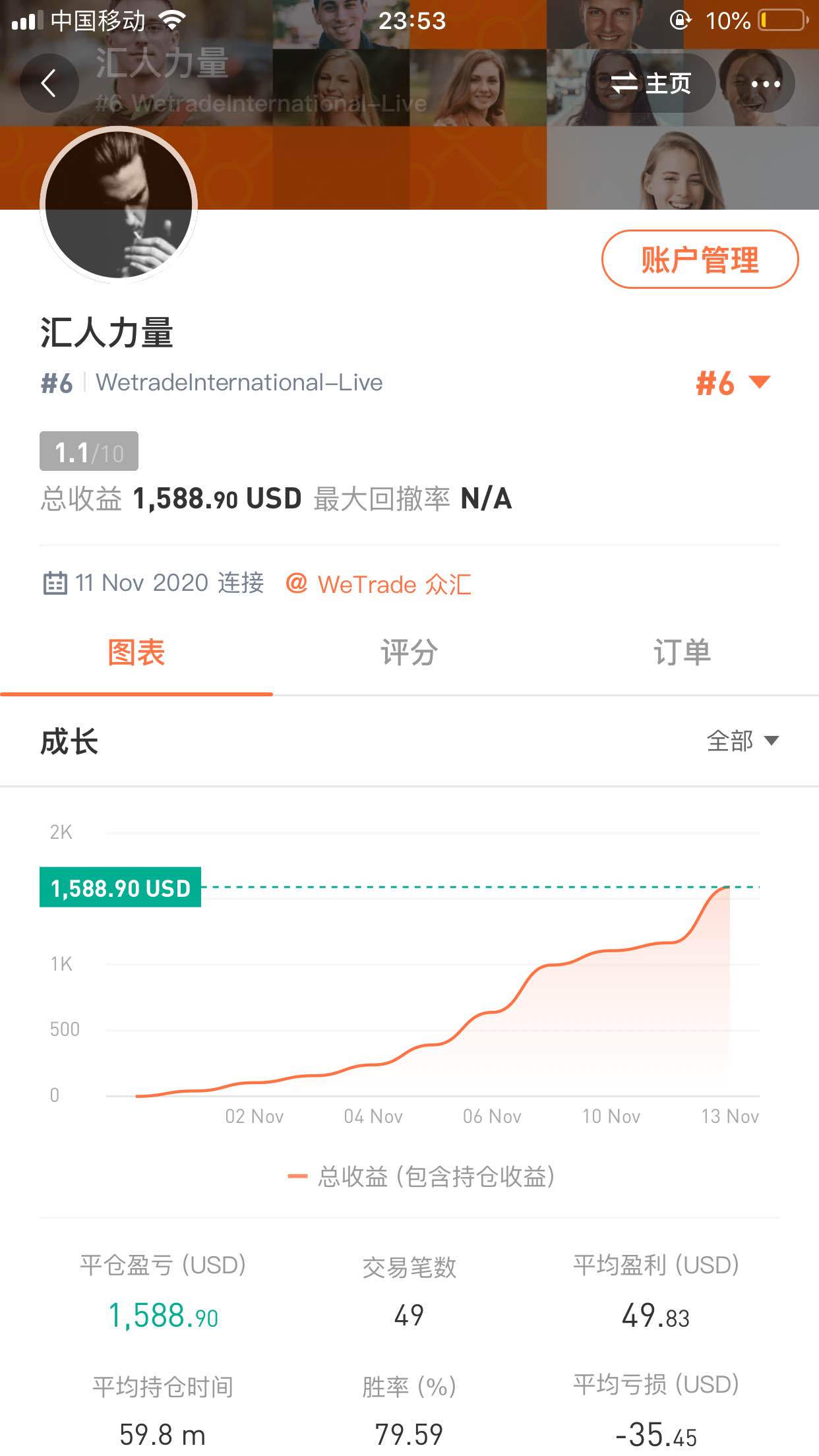Switch to the 图表 tab
This screenshot has height=1456, width=819.
pos(136,653)
